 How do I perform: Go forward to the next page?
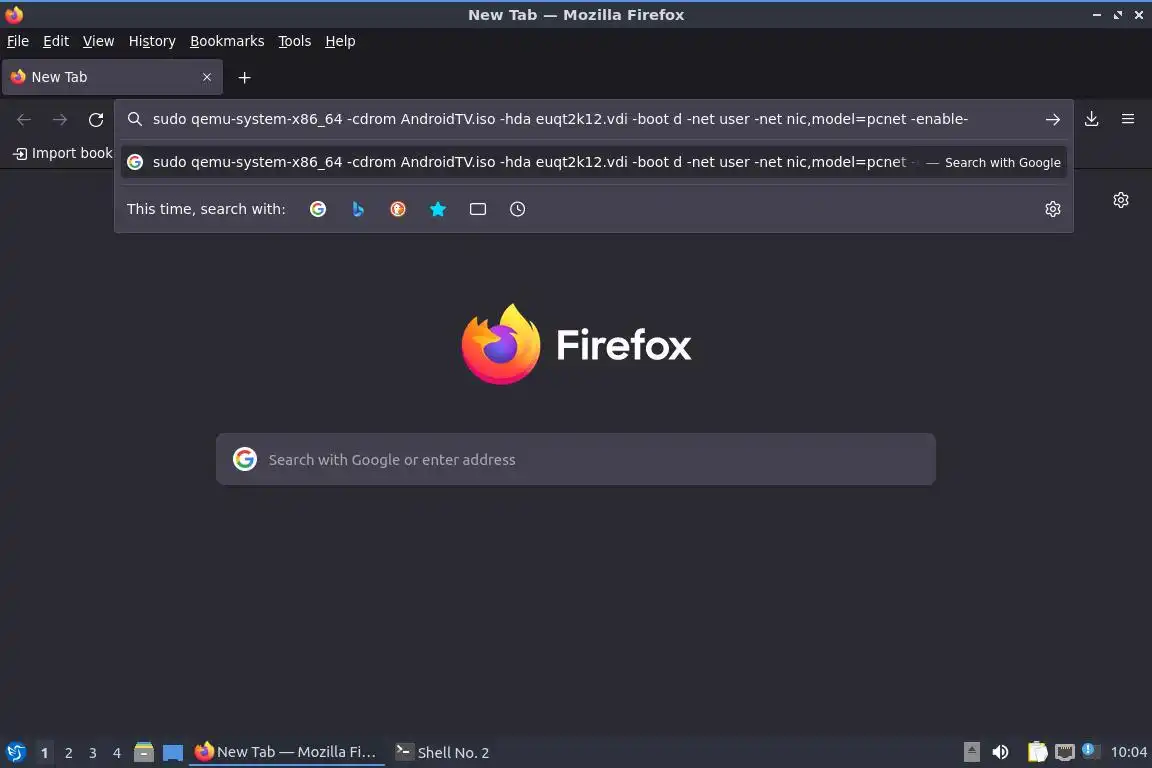point(60,119)
